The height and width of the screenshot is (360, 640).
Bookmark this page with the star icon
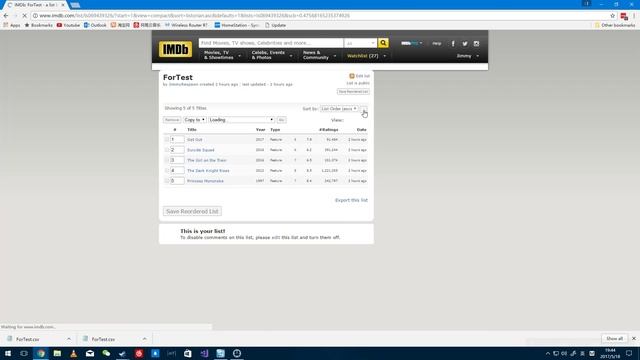612,16
